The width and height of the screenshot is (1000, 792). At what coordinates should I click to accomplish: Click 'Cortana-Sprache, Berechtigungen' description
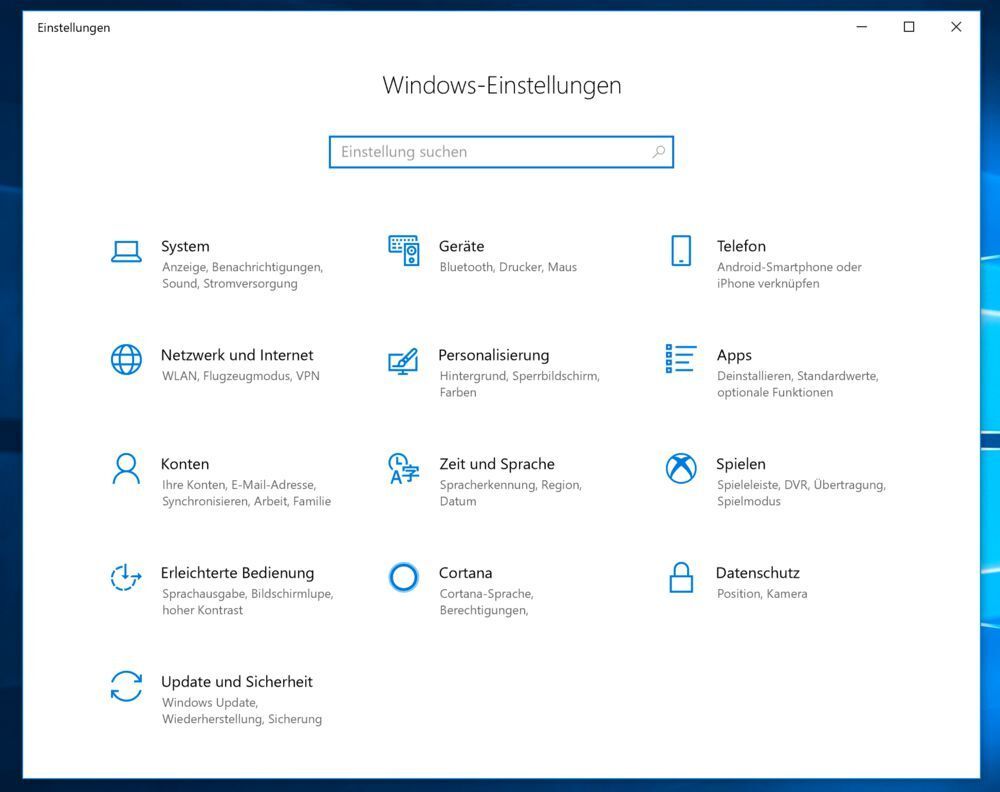tap(487, 602)
